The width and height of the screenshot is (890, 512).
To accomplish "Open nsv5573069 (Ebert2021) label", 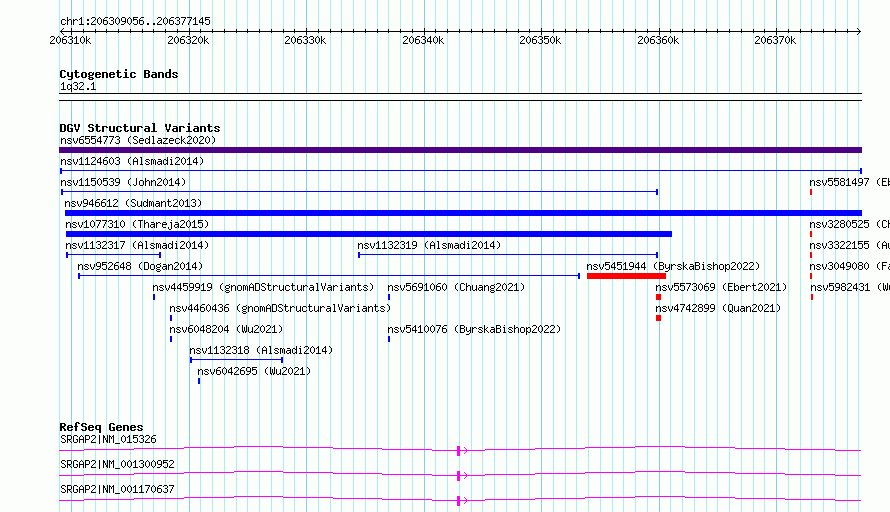I will pos(721,287).
